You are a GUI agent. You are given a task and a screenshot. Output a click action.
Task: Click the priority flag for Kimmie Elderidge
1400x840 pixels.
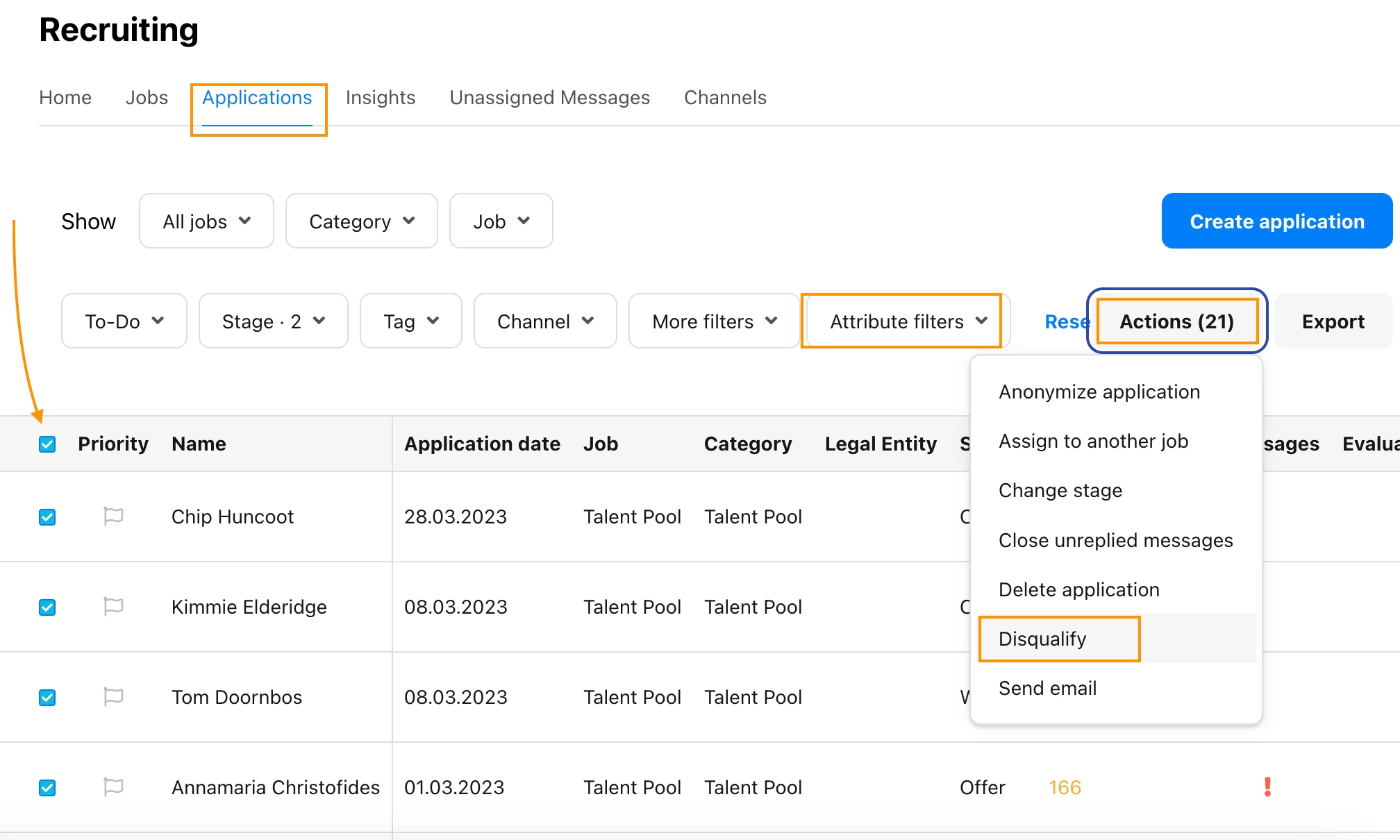(x=113, y=607)
